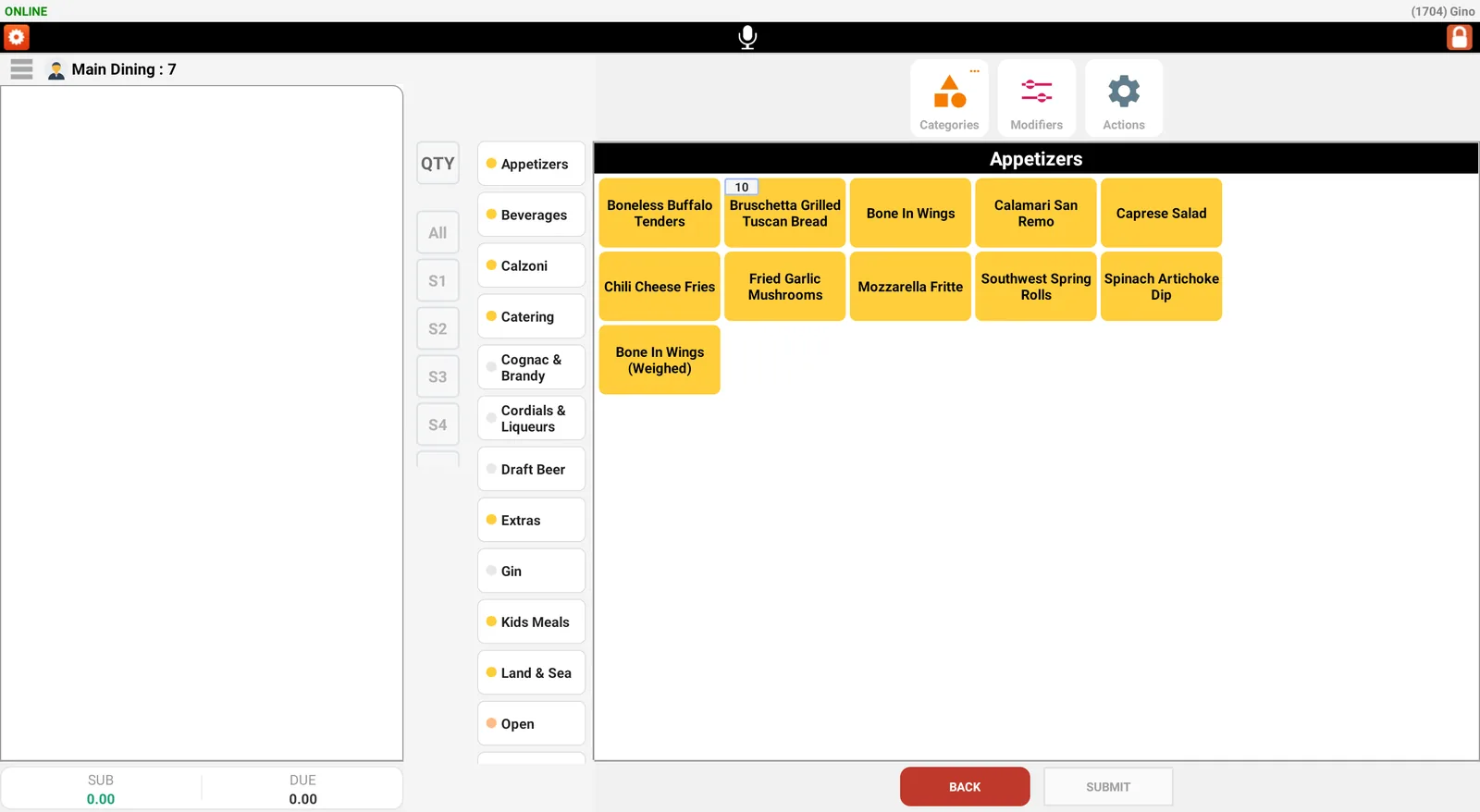
Task: Add Southwest Spring Rolls item
Action: coord(1036,287)
